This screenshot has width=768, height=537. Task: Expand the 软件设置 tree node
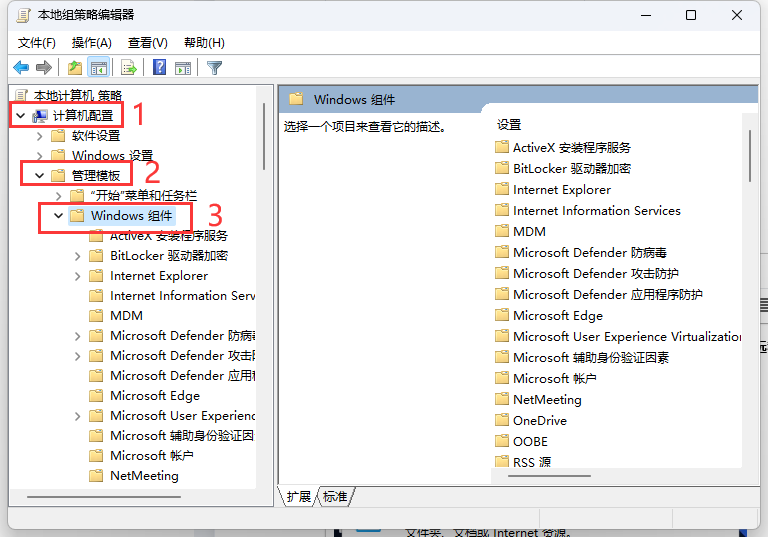tap(39, 136)
